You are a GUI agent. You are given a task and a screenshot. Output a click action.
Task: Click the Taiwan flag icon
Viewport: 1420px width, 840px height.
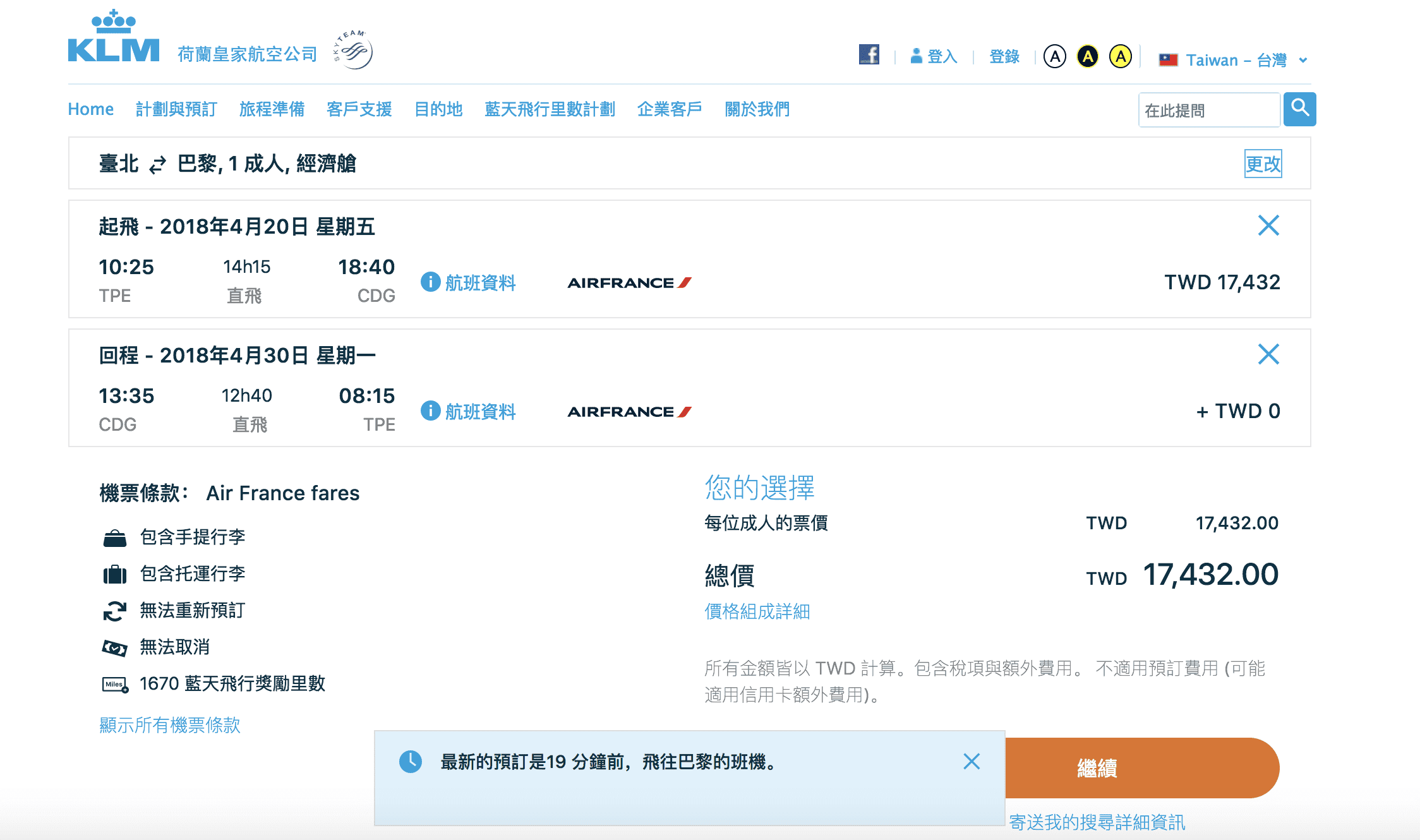(x=1168, y=60)
